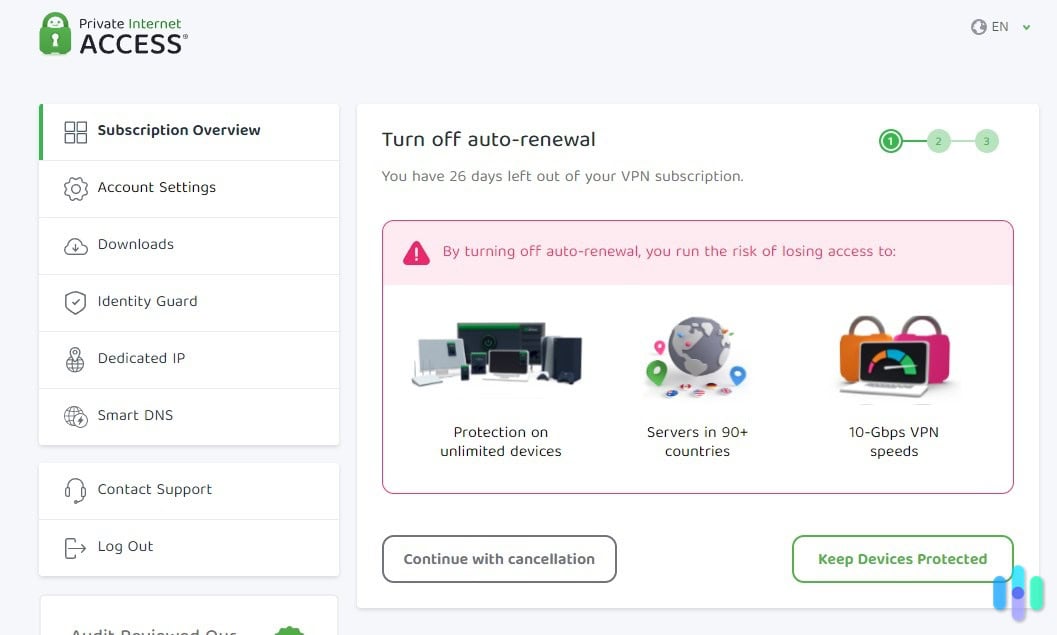Click the Servers in 90+ countries globe image
Screen dimensions: 1057x635
[696, 357]
